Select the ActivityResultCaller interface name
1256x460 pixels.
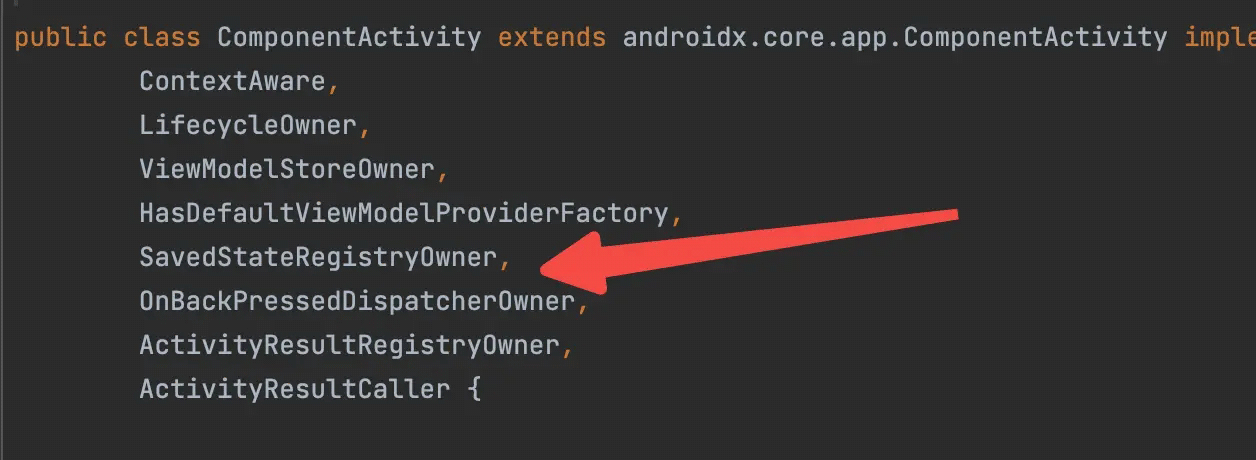tap(295, 389)
